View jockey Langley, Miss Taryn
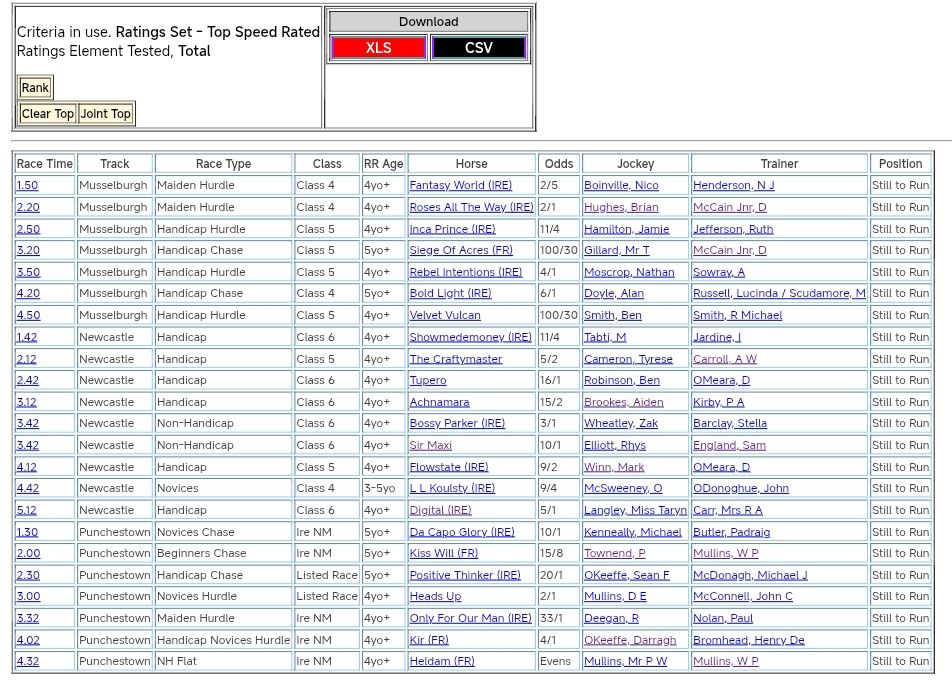The image size is (952, 693). point(635,510)
